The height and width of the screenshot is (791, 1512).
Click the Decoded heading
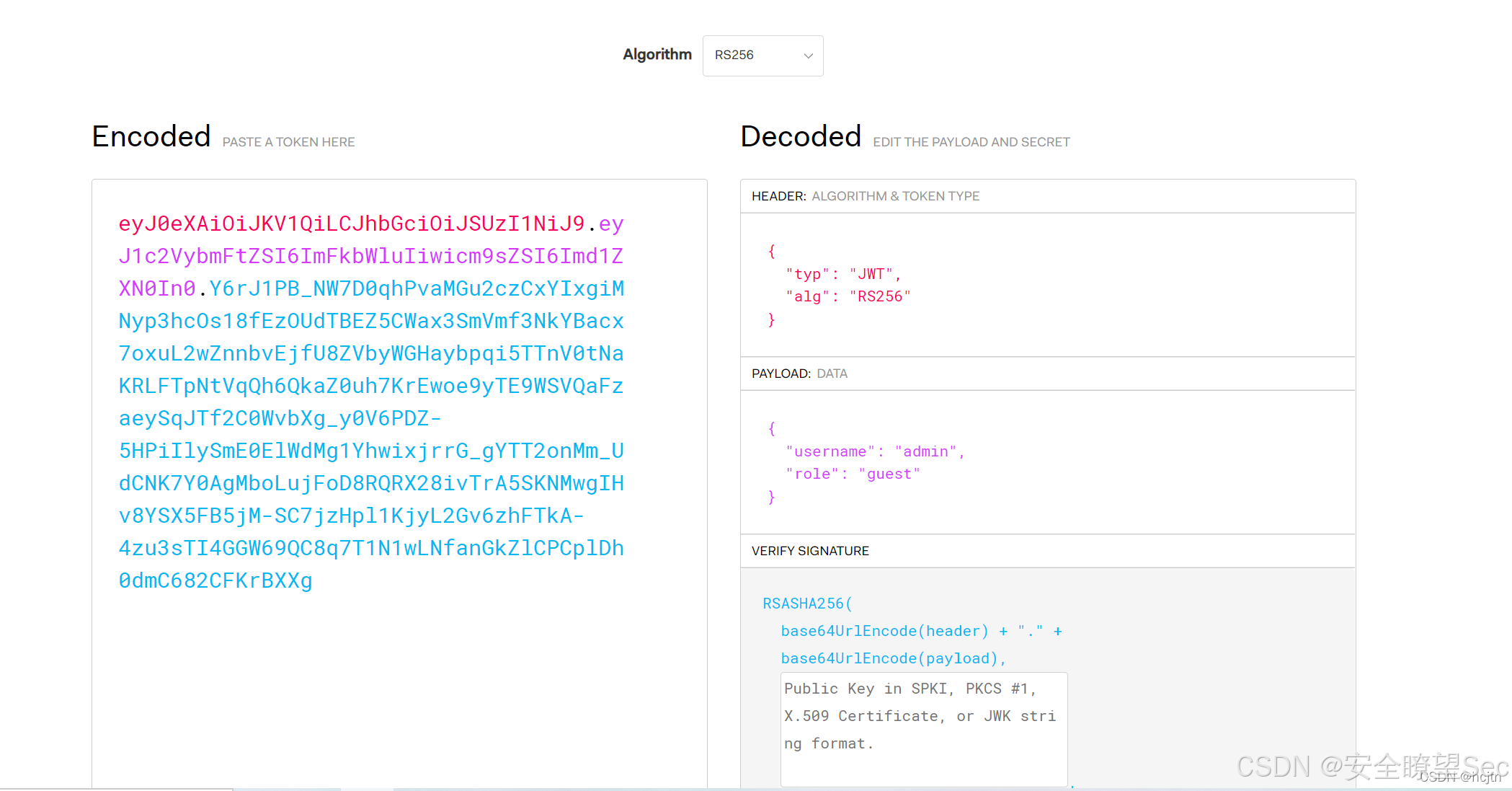tap(801, 136)
